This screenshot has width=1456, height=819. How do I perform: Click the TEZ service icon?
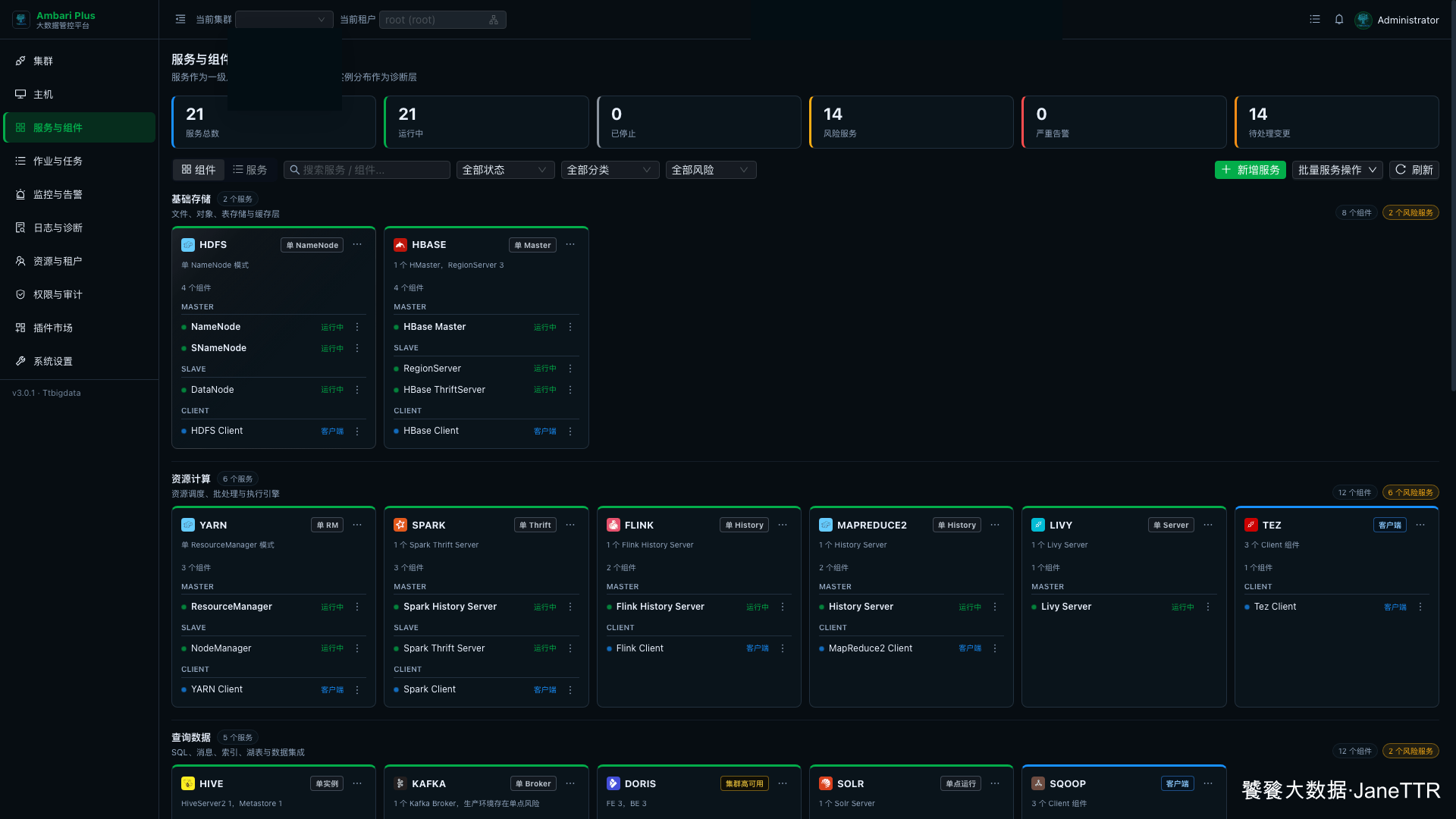(1251, 525)
